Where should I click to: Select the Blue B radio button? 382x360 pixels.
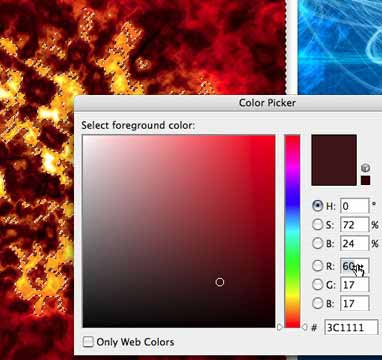317,303
